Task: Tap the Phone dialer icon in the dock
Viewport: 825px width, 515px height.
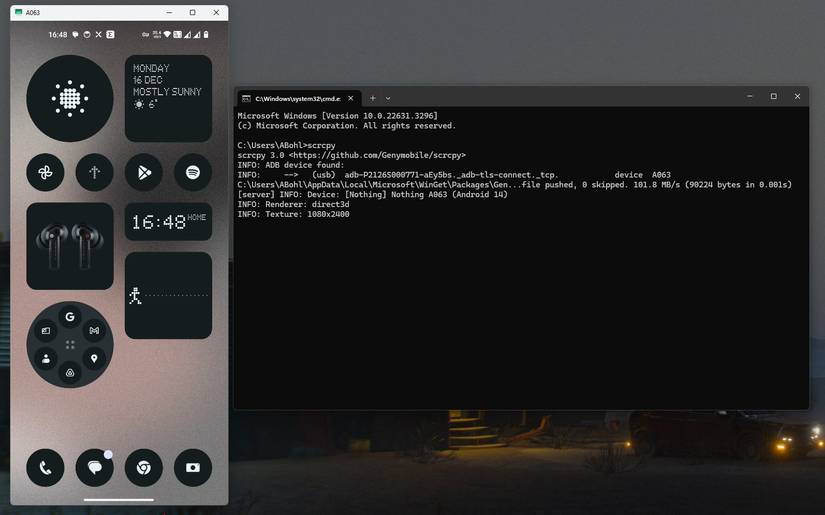Action: click(x=45, y=467)
